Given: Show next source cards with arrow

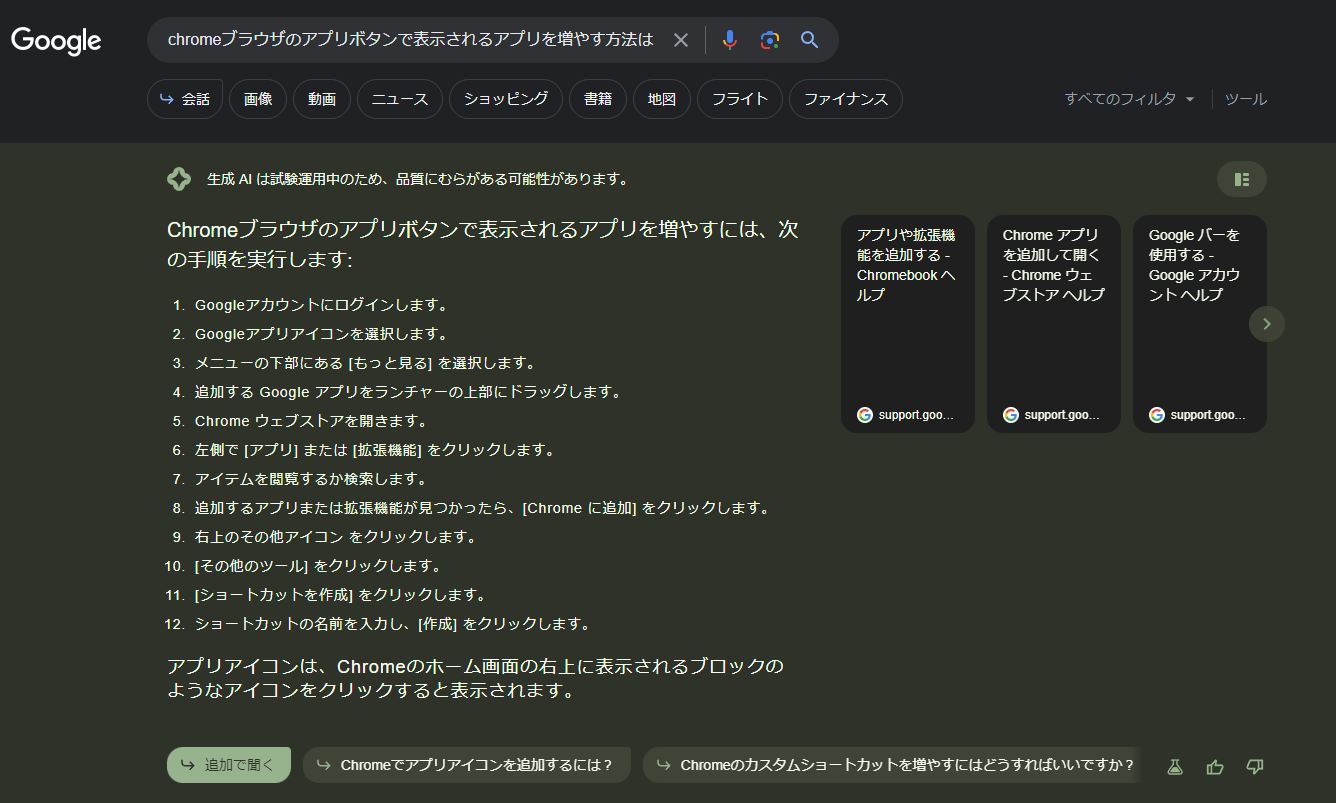Looking at the screenshot, I should 1266,324.
